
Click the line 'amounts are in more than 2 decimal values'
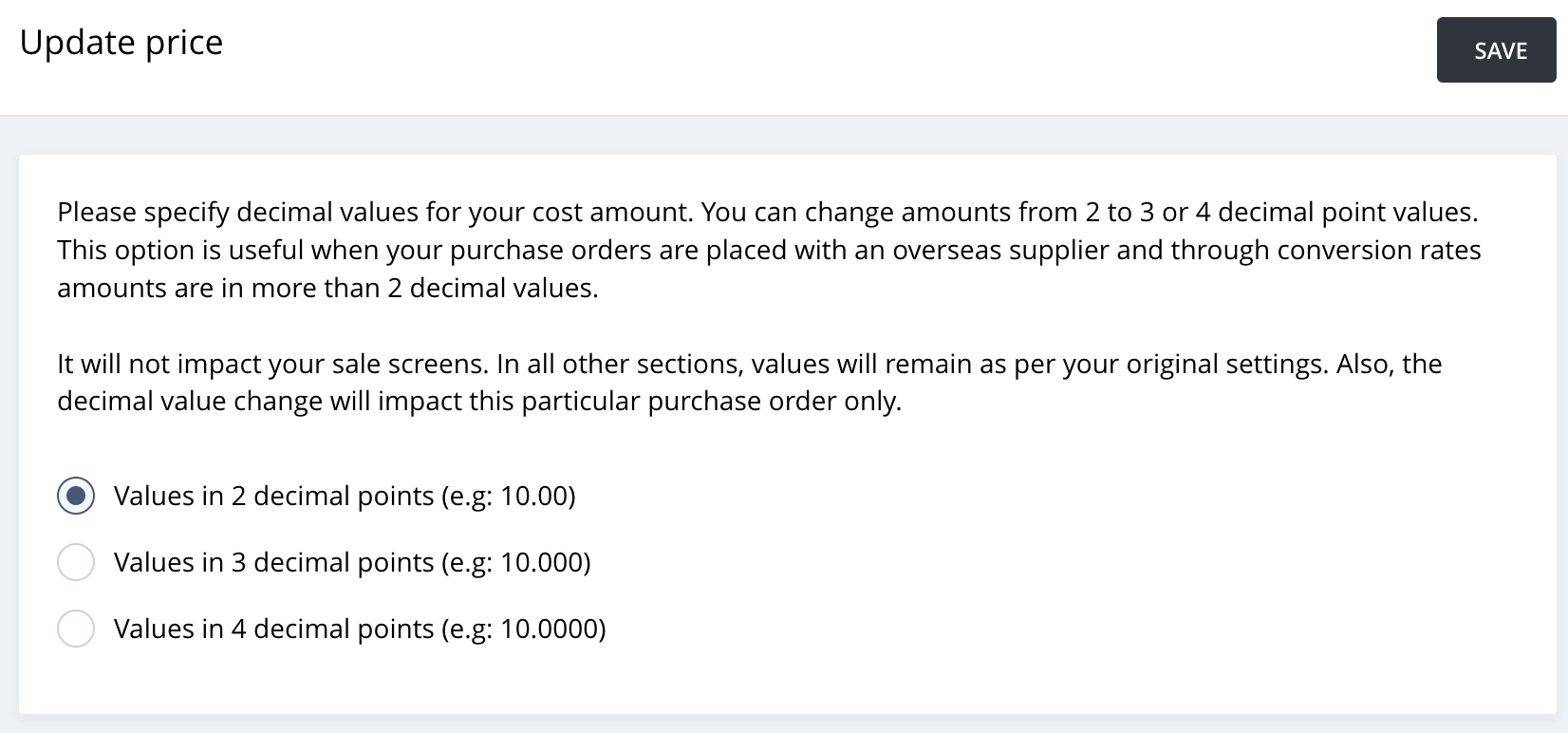[327, 288]
